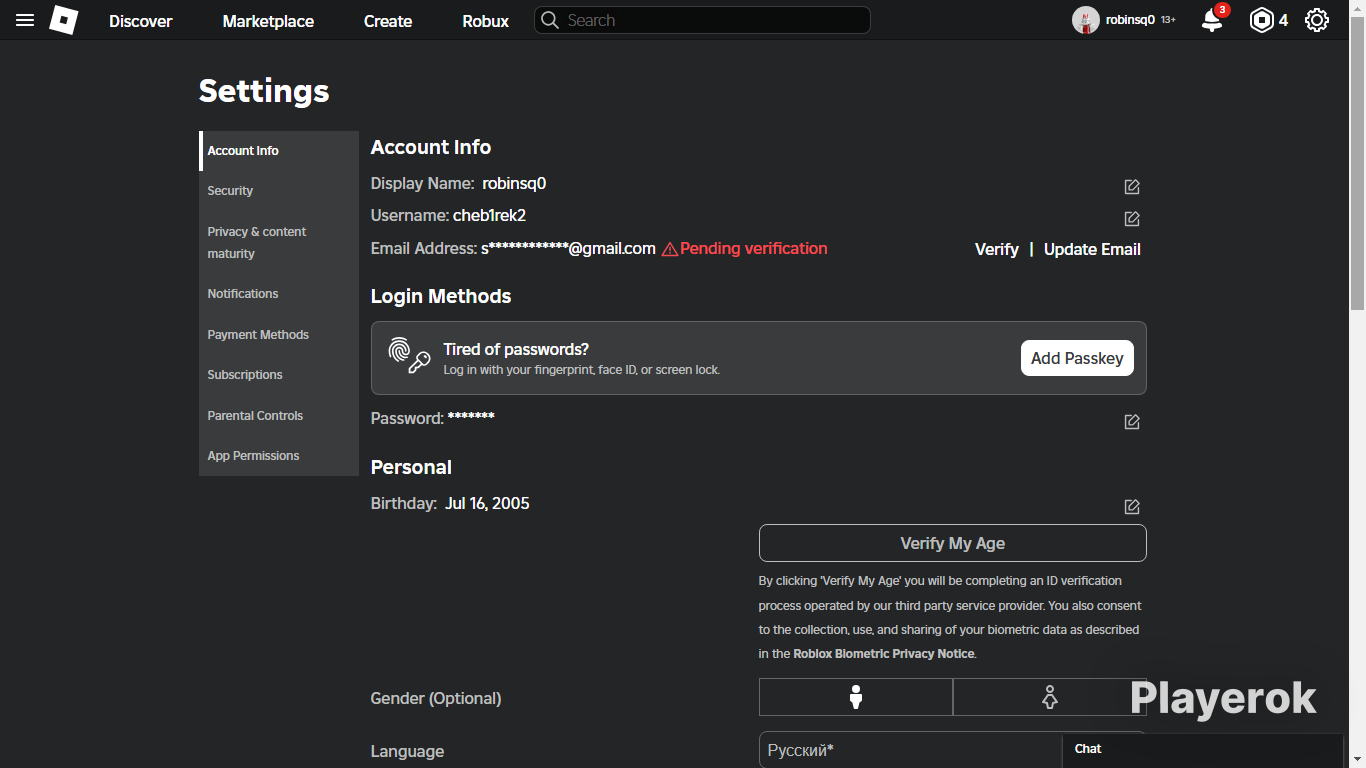This screenshot has width=1366, height=768.
Task: Click the masked gmail.com email address
Action: tap(568, 249)
